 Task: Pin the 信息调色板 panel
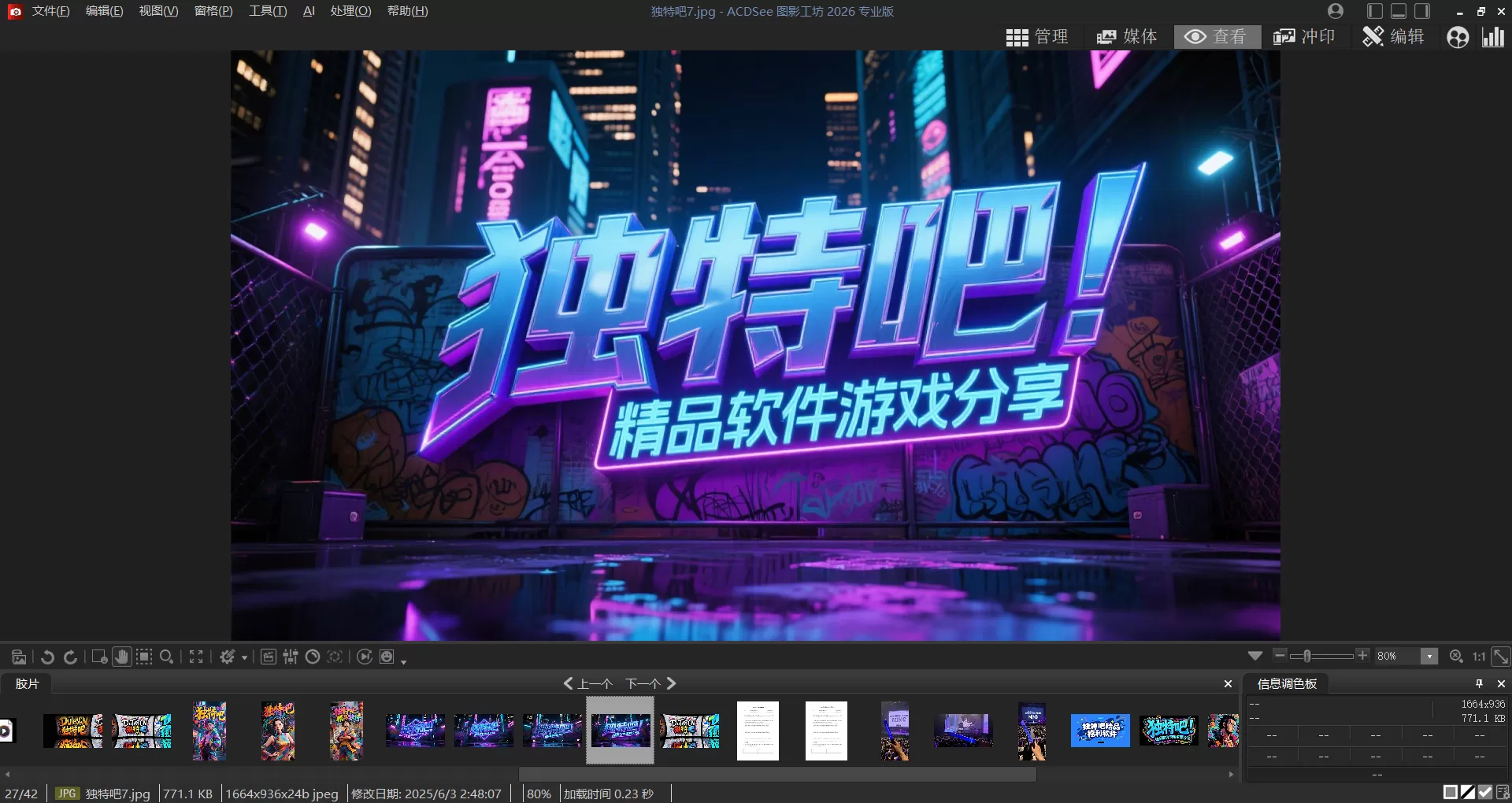pyautogui.click(x=1479, y=683)
